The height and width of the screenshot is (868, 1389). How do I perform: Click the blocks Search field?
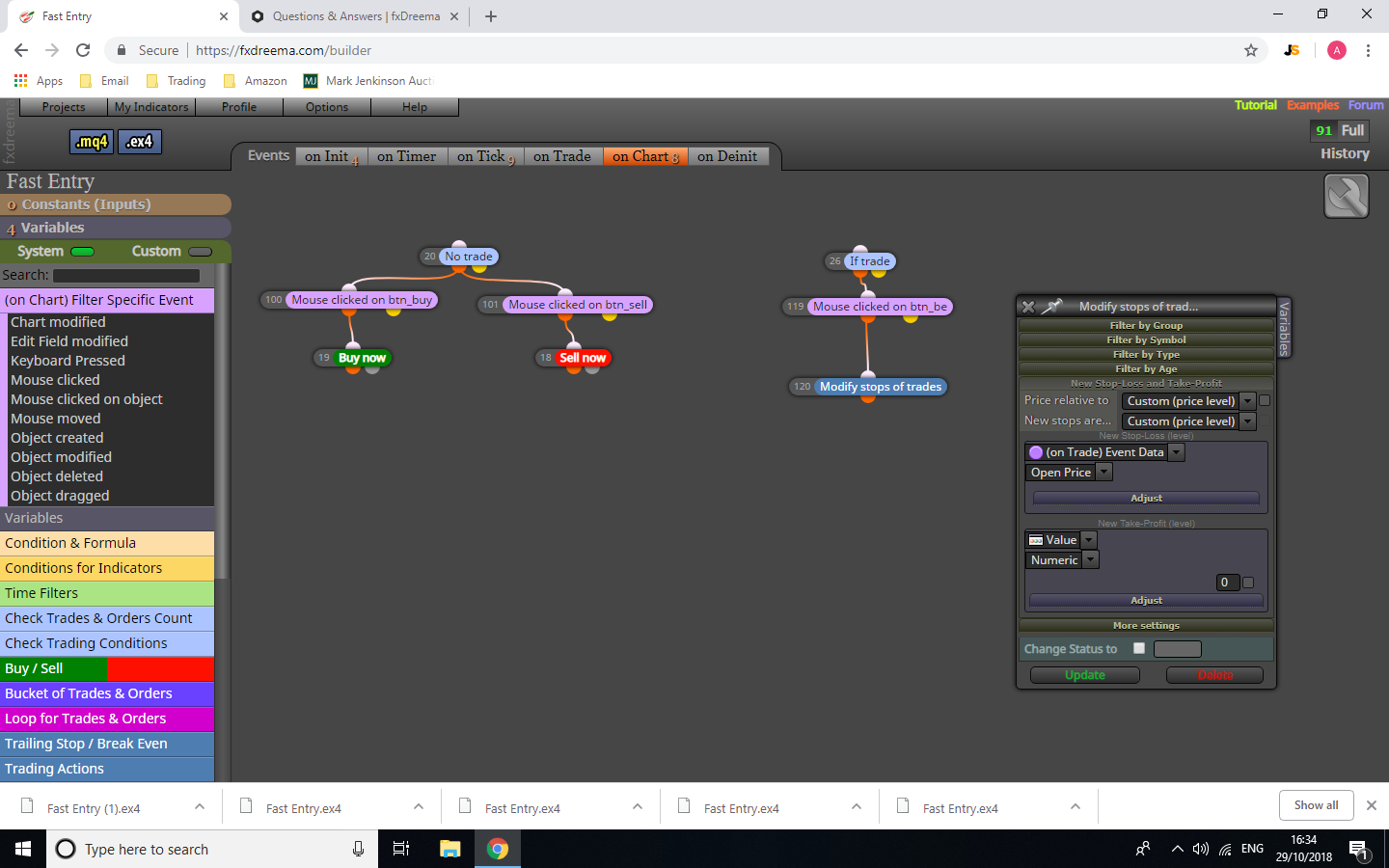point(126,276)
